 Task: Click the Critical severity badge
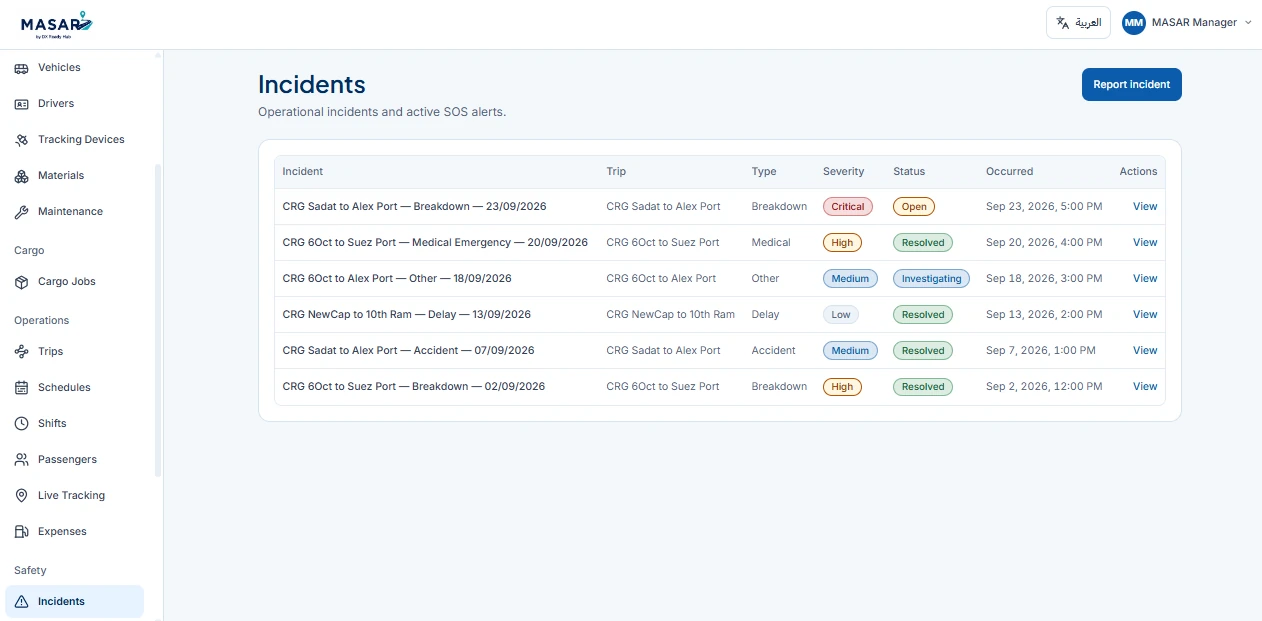[848, 207]
